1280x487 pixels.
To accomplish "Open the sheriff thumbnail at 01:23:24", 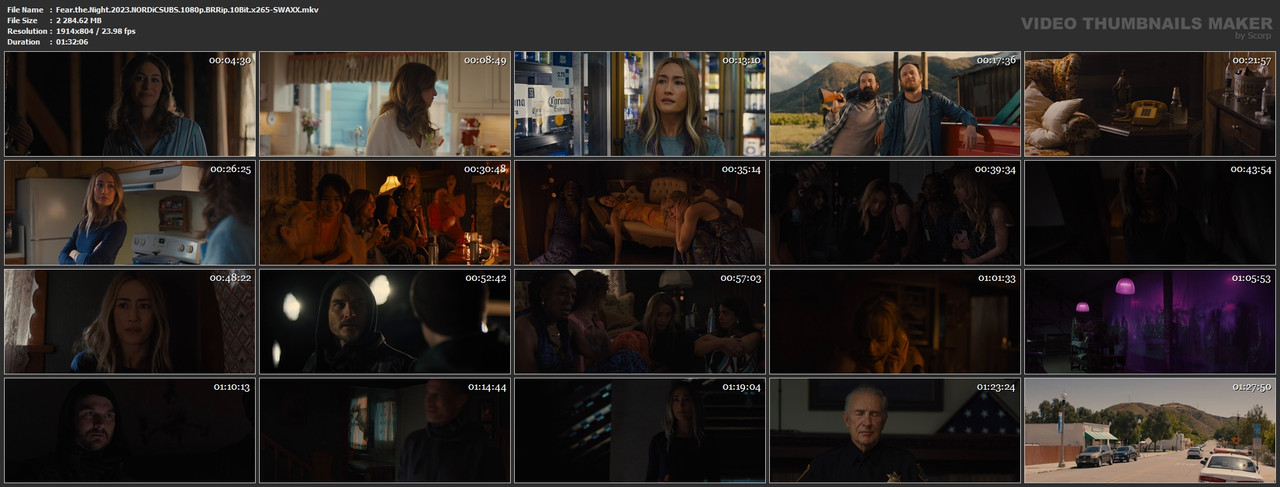I will [x=894, y=430].
